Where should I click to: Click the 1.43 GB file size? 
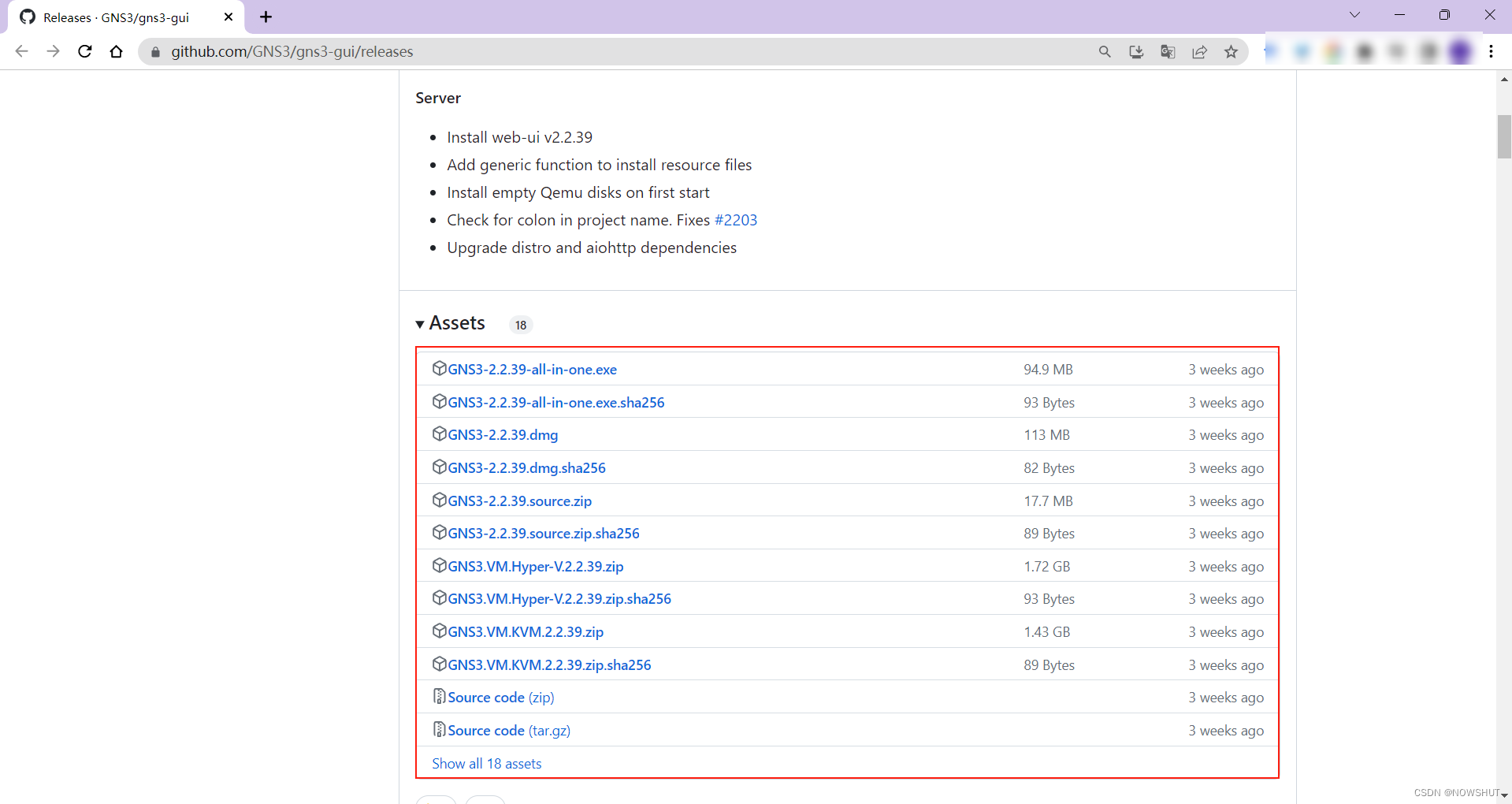pos(1047,632)
